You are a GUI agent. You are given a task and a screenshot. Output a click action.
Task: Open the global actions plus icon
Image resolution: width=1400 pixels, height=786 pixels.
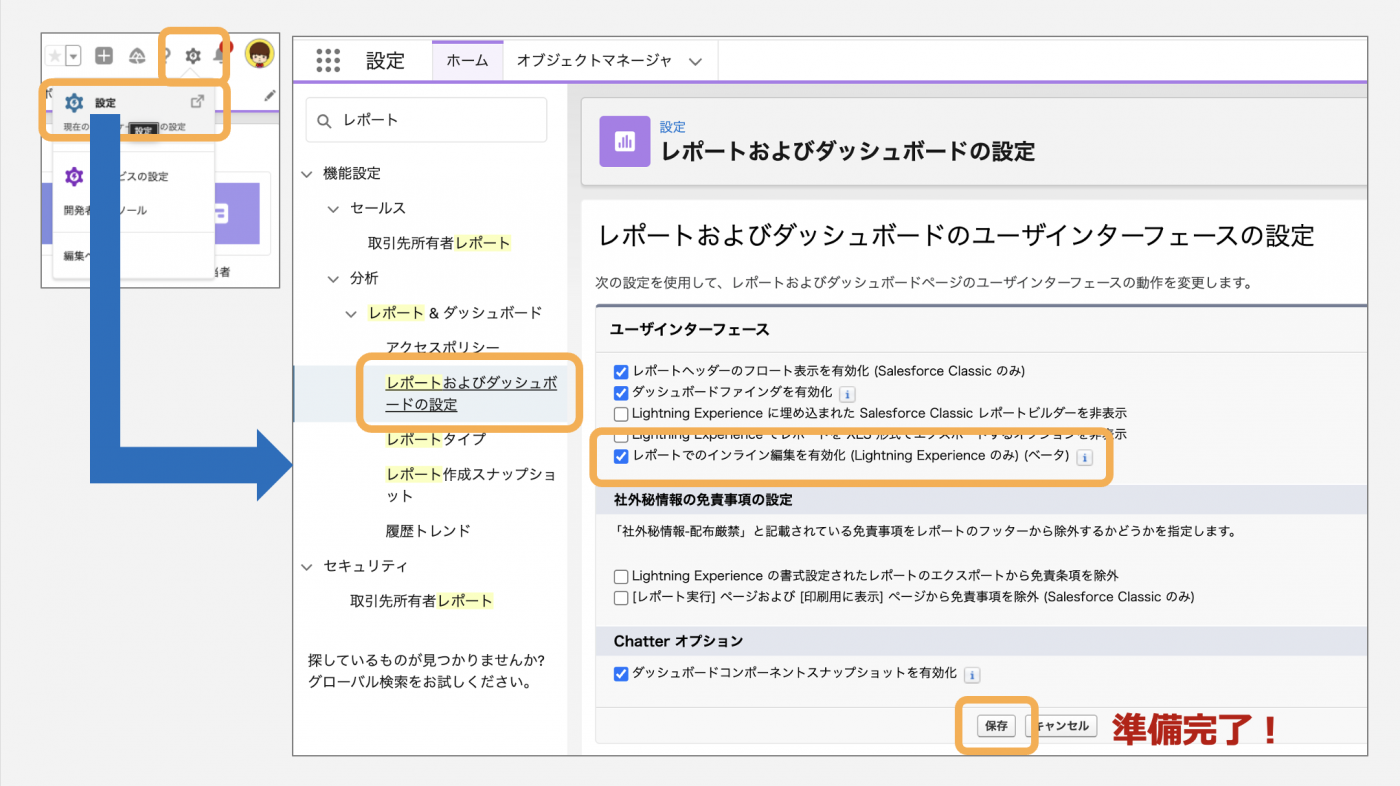(x=104, y=56)
